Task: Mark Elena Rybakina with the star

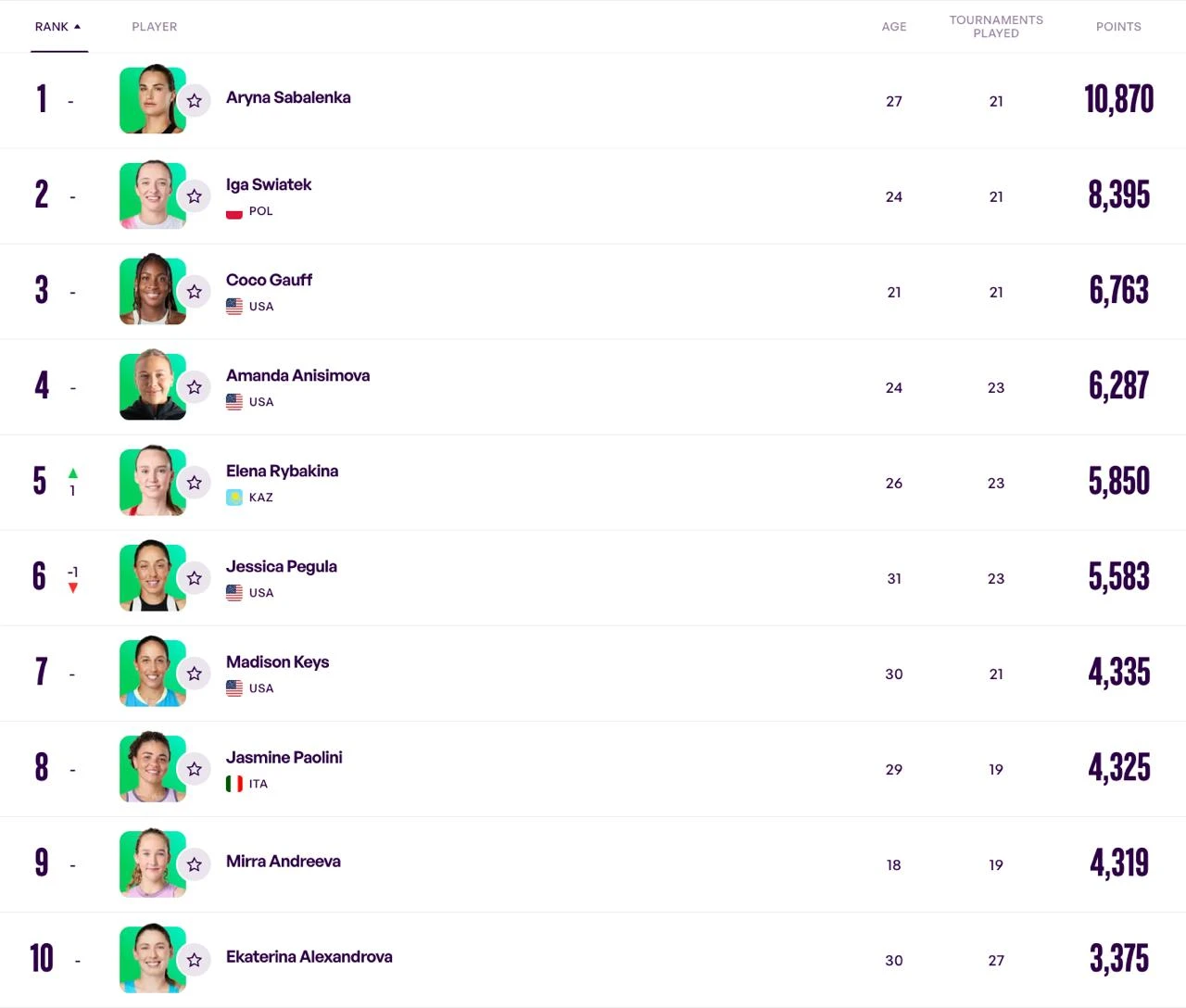Action: (x=195, y=483)
